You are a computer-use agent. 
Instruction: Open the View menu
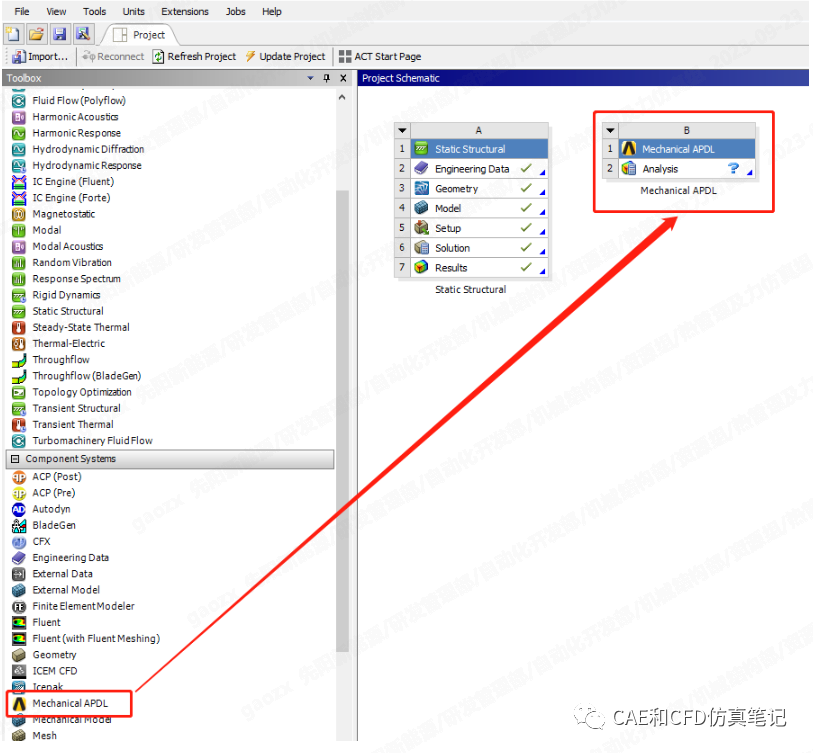(56, 11)
